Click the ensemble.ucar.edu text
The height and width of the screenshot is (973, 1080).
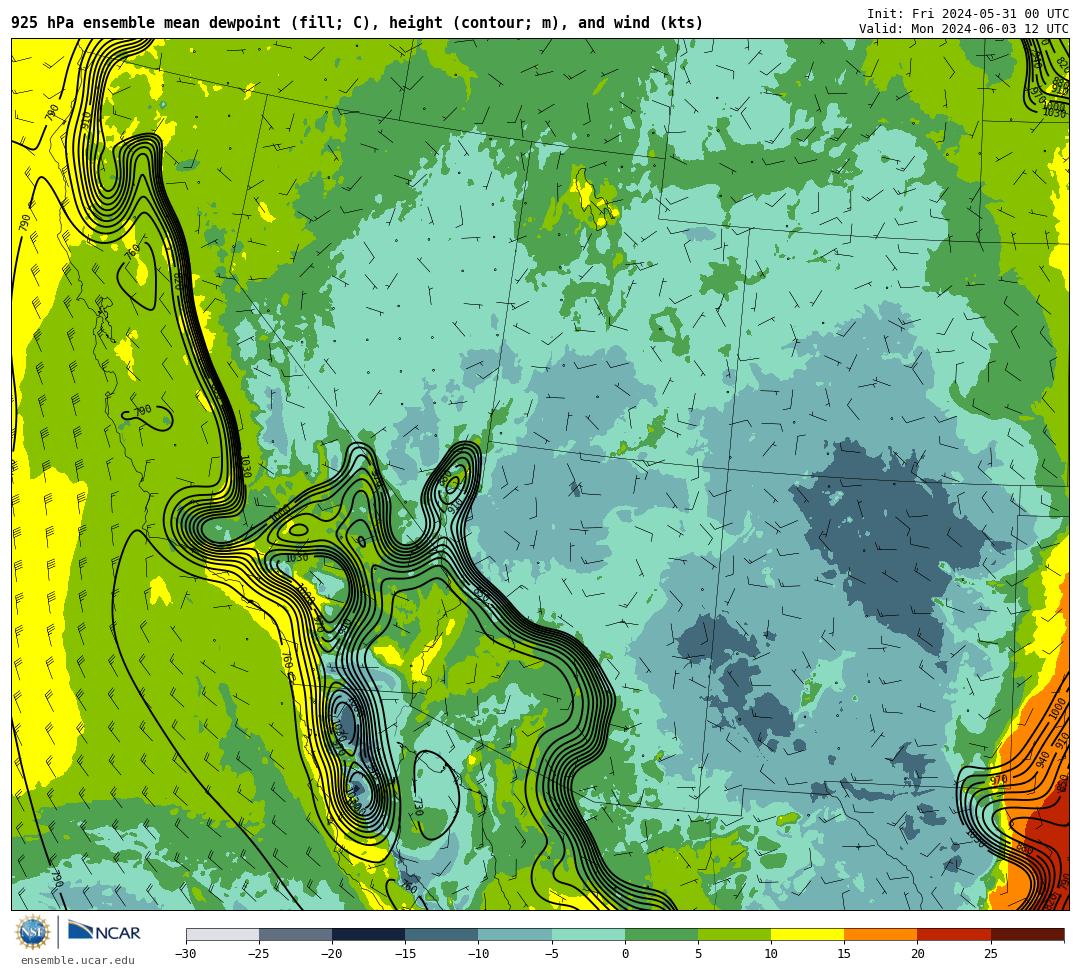point(77,960)
